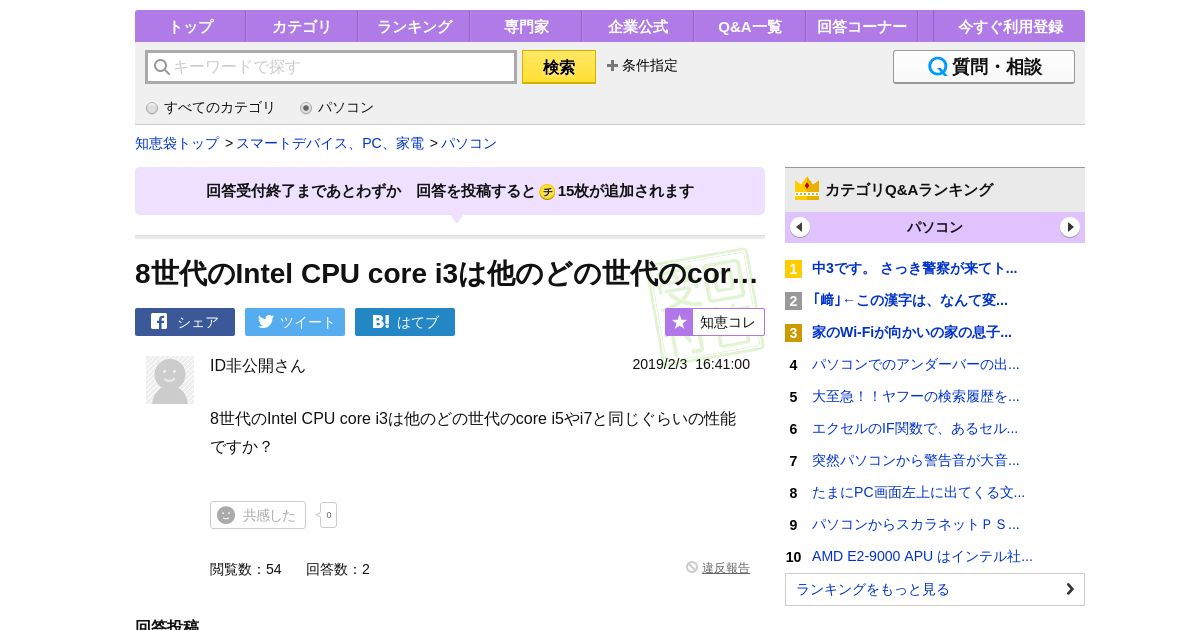
Task: Click the 共感した smiley button
Action: pos(258,515)
